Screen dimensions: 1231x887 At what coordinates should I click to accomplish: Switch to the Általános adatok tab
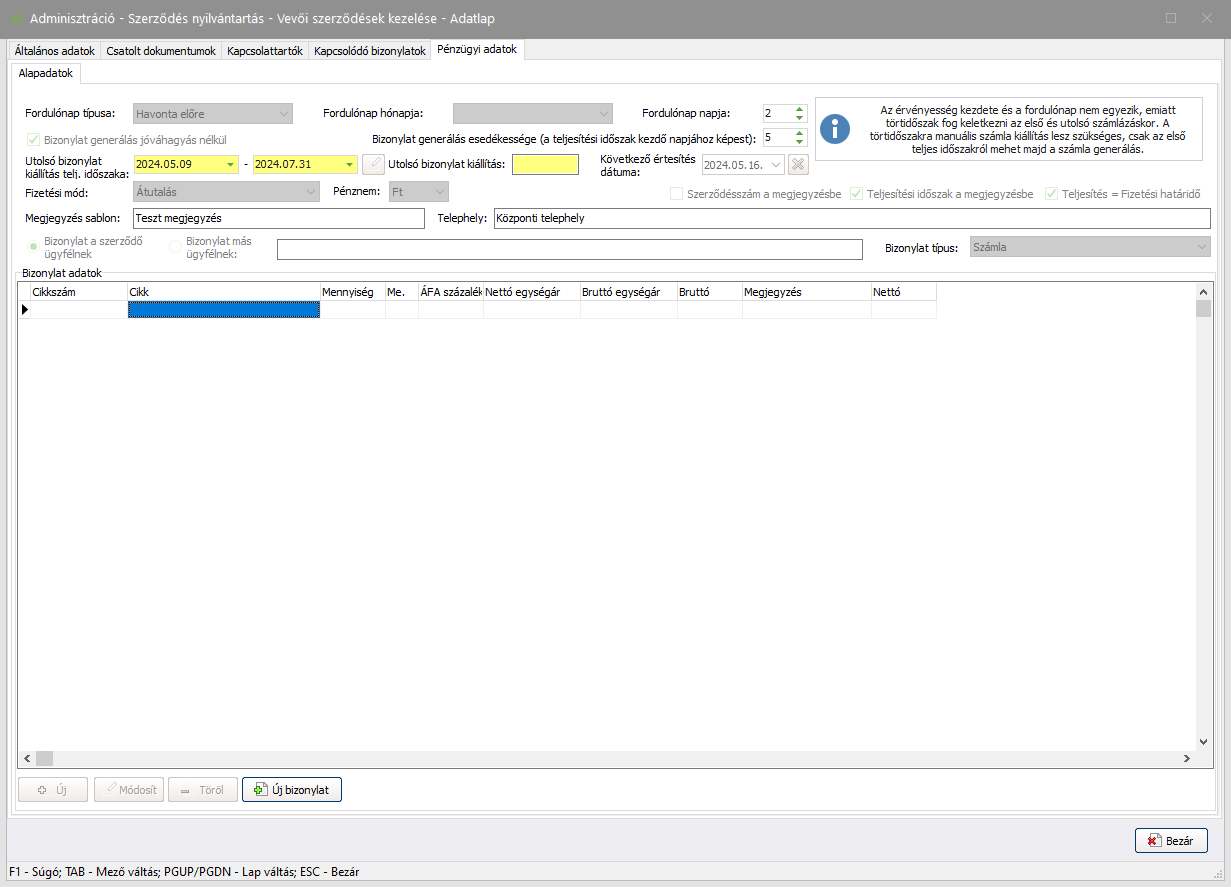point(55,51)
